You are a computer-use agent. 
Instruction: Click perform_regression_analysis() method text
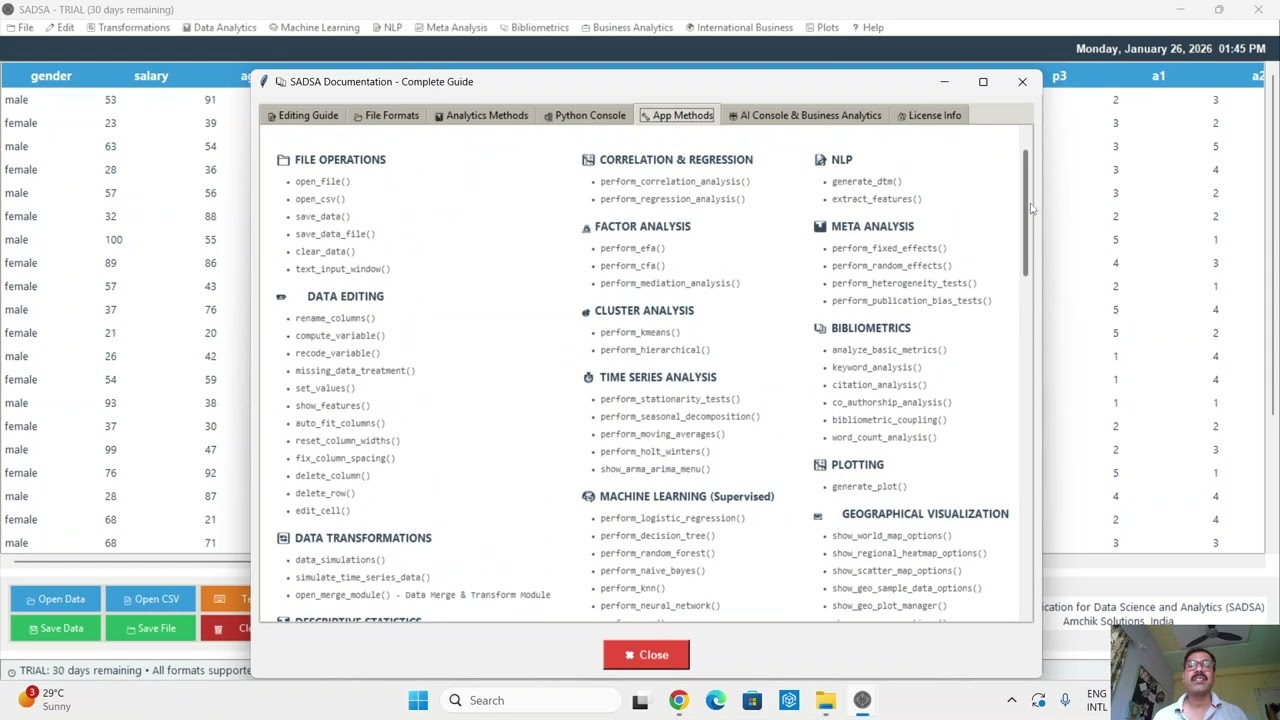[672, 199]
